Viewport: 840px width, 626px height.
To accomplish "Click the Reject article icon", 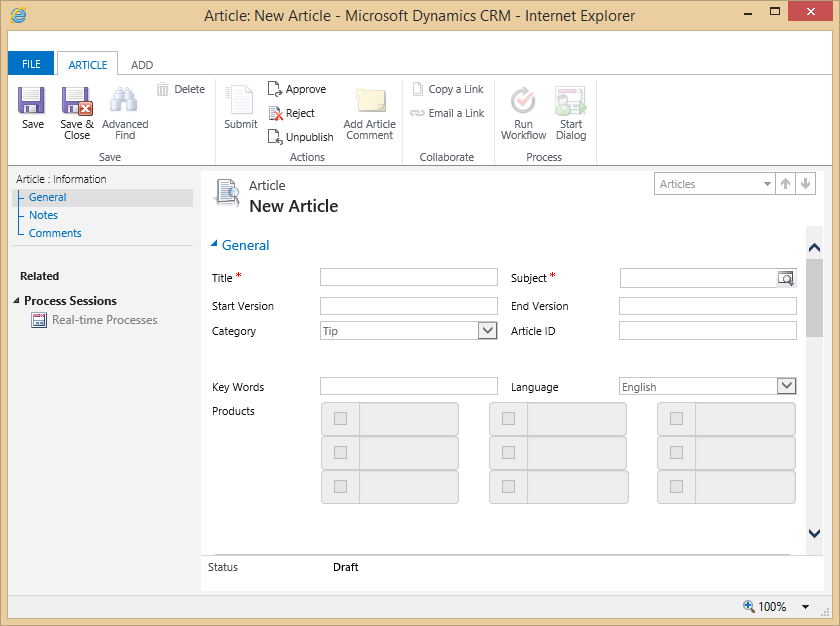I will tap(275, 113).
